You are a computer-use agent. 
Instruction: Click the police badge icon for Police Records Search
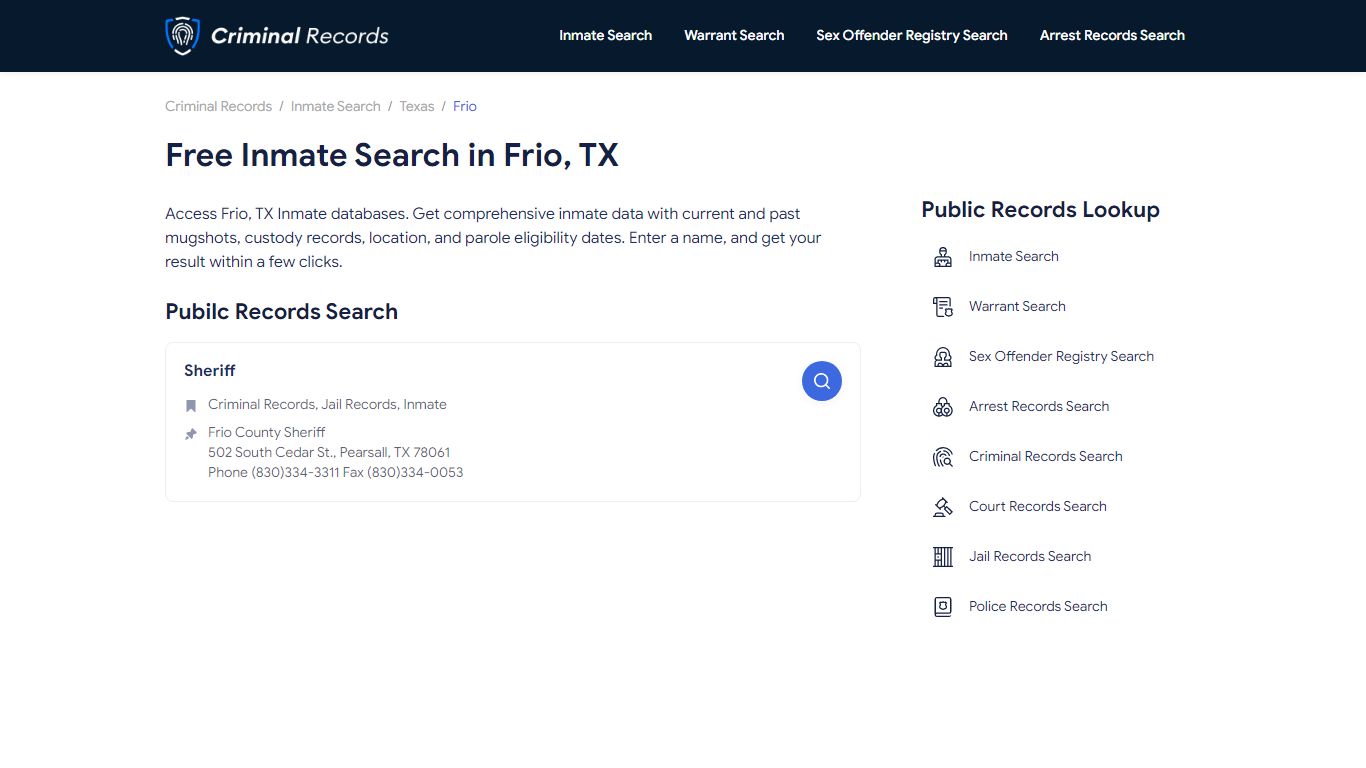[x=943, y=607]
